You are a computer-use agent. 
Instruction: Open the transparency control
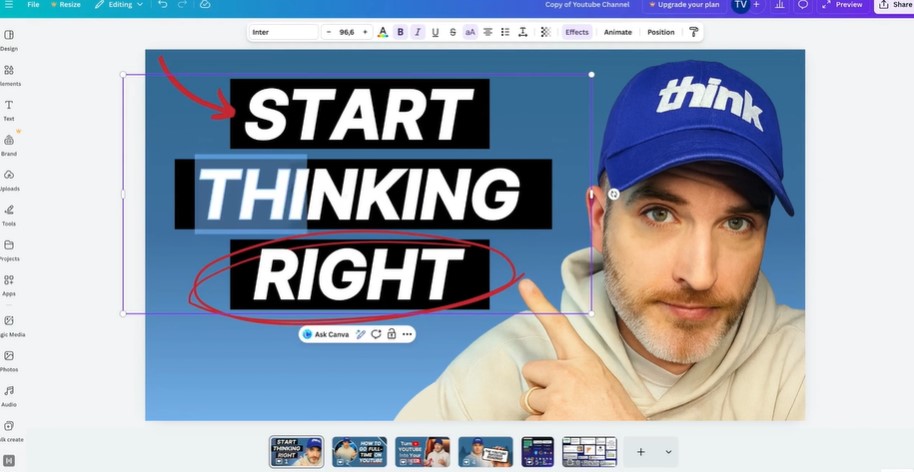545,32
